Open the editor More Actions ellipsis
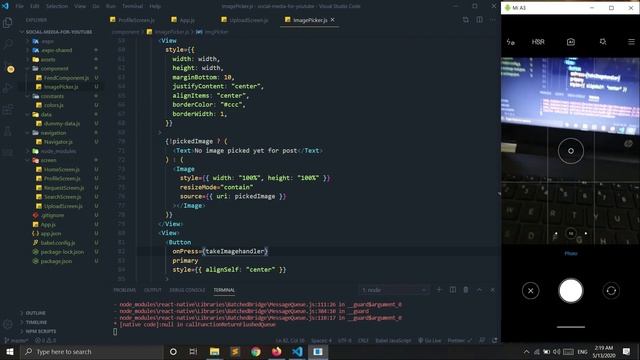This screenshot has width=640, height=360. tap(493, 20)
